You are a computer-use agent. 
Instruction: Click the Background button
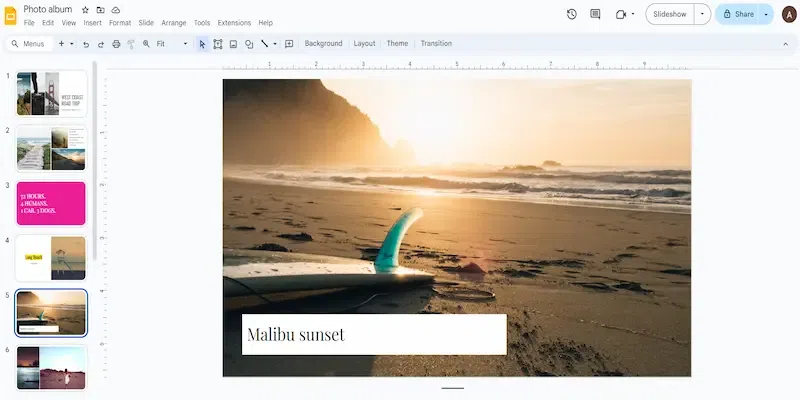tap(323, 44)
